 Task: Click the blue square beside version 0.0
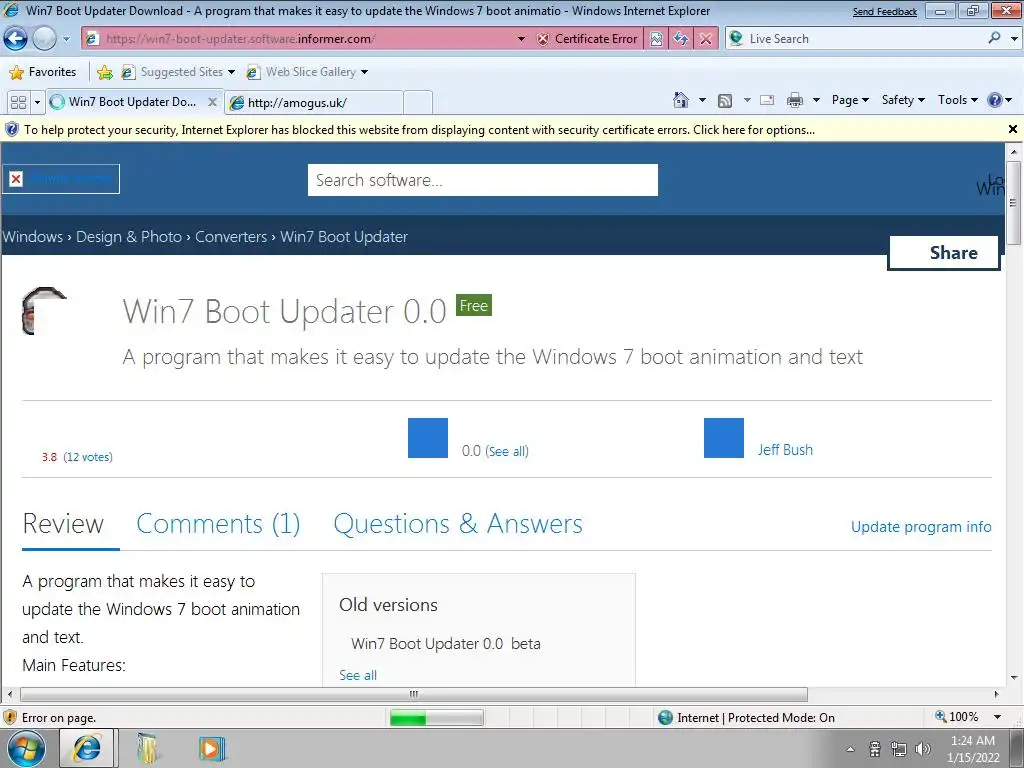[428, 438]
